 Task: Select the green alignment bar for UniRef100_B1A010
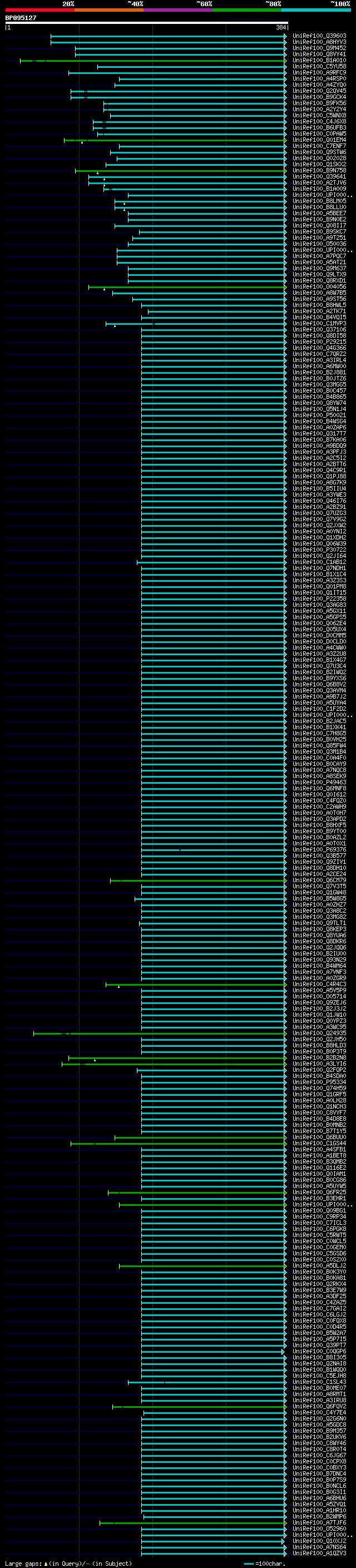154,61
